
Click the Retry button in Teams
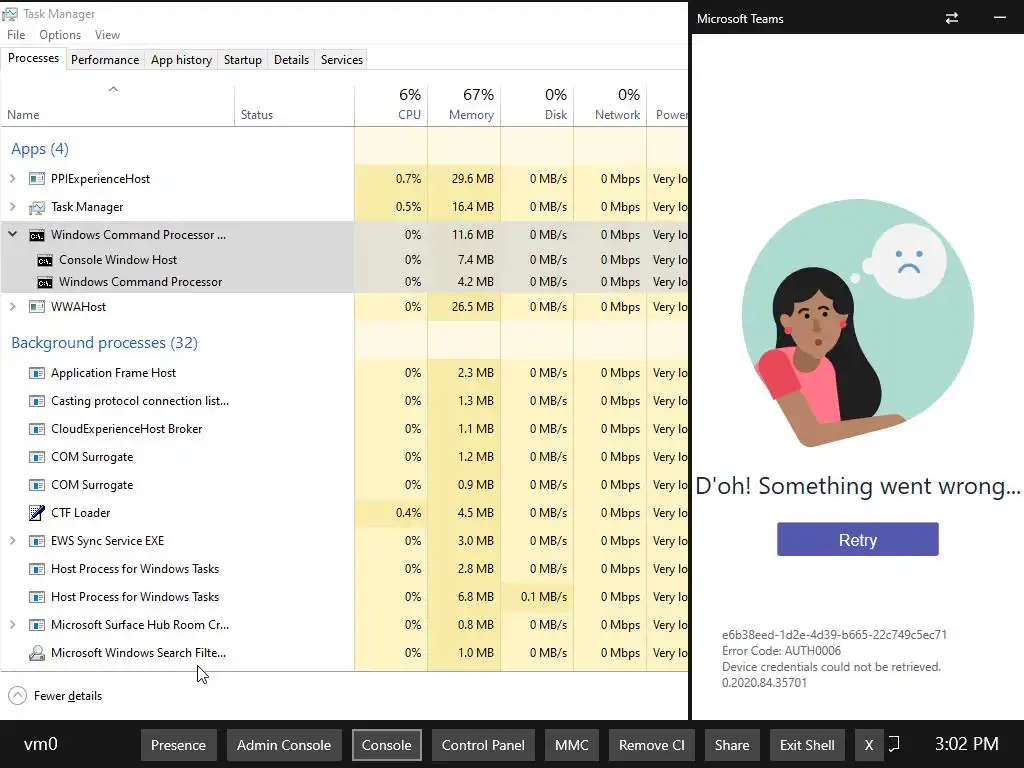tap(857, 539)
